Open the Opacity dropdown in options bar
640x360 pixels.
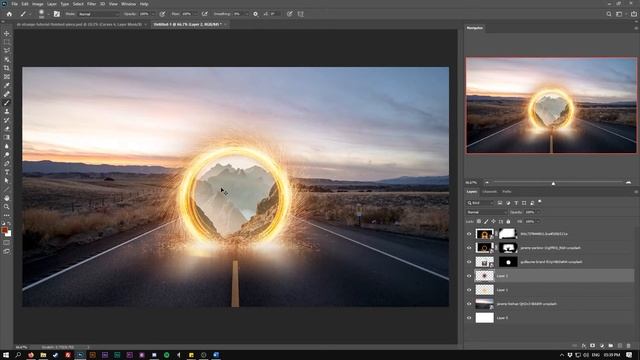(x=152, y=14)
